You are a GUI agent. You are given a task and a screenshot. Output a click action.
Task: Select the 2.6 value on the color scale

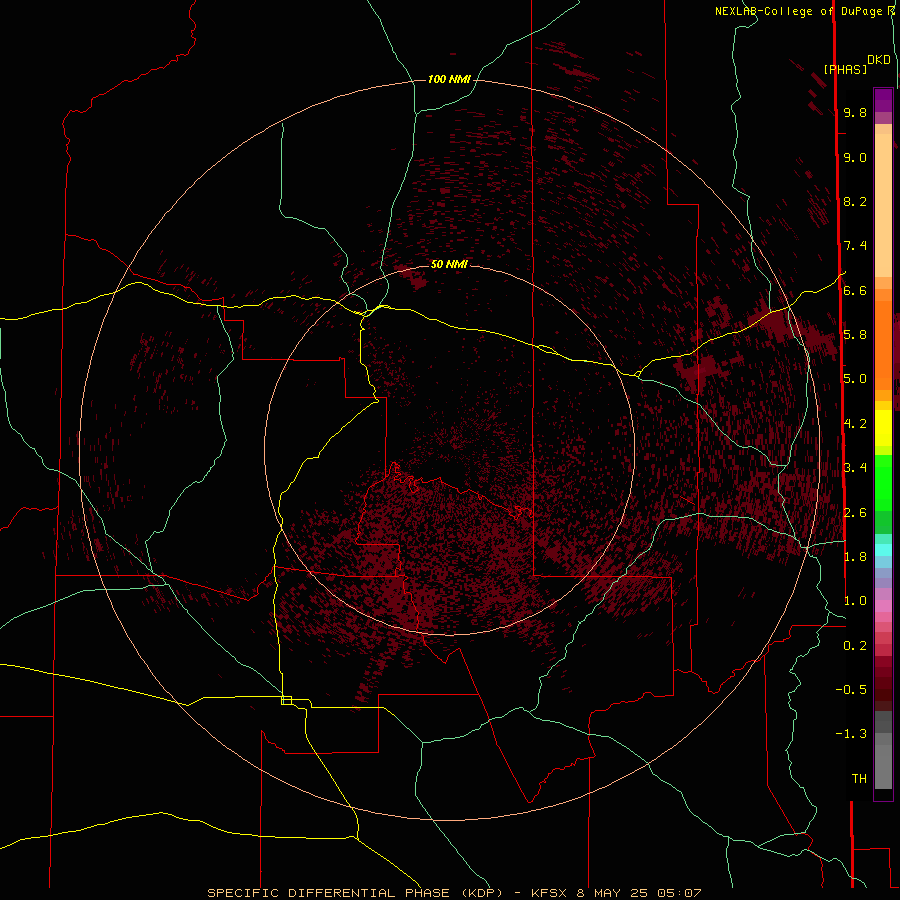[855, 513]
